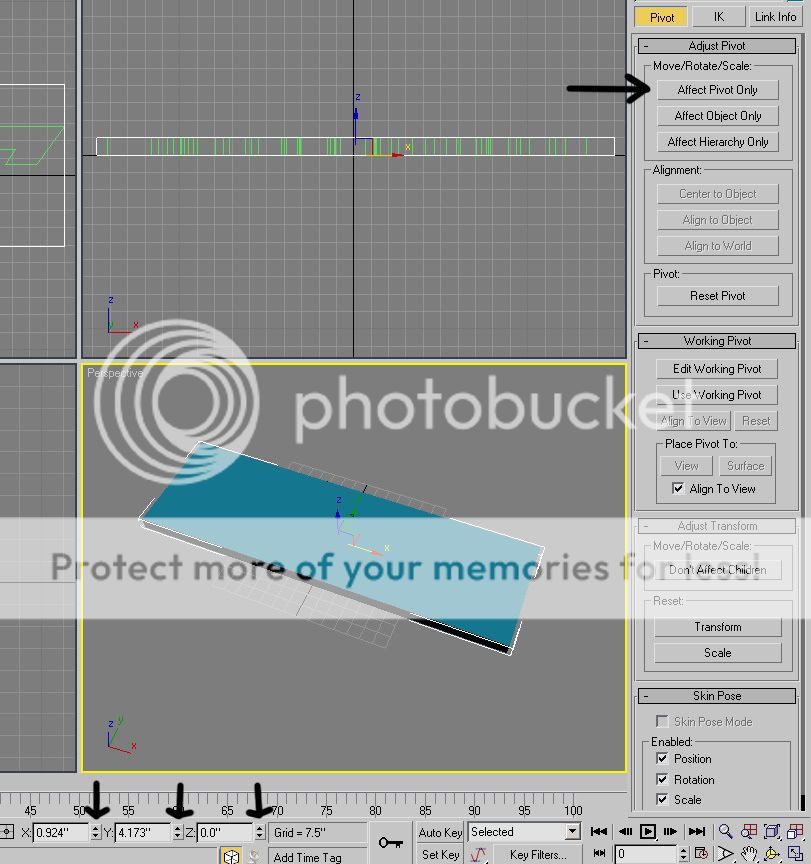Uncheck the Rotation checkbox under Enabled
Viewport: 811px width, 864px height.
662,779
